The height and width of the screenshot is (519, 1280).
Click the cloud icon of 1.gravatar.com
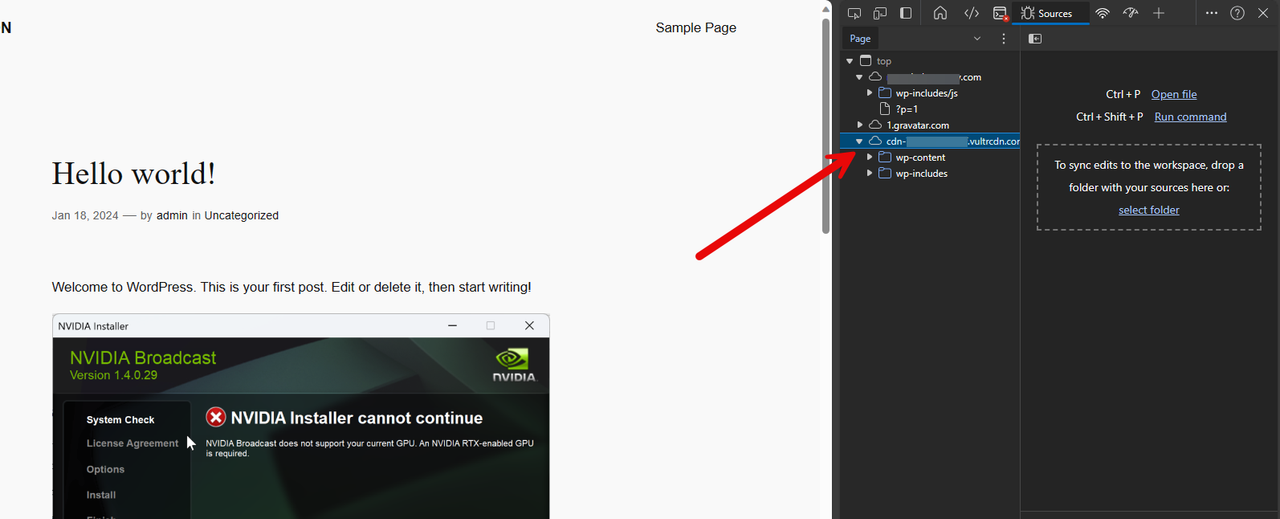pos(875,125)
